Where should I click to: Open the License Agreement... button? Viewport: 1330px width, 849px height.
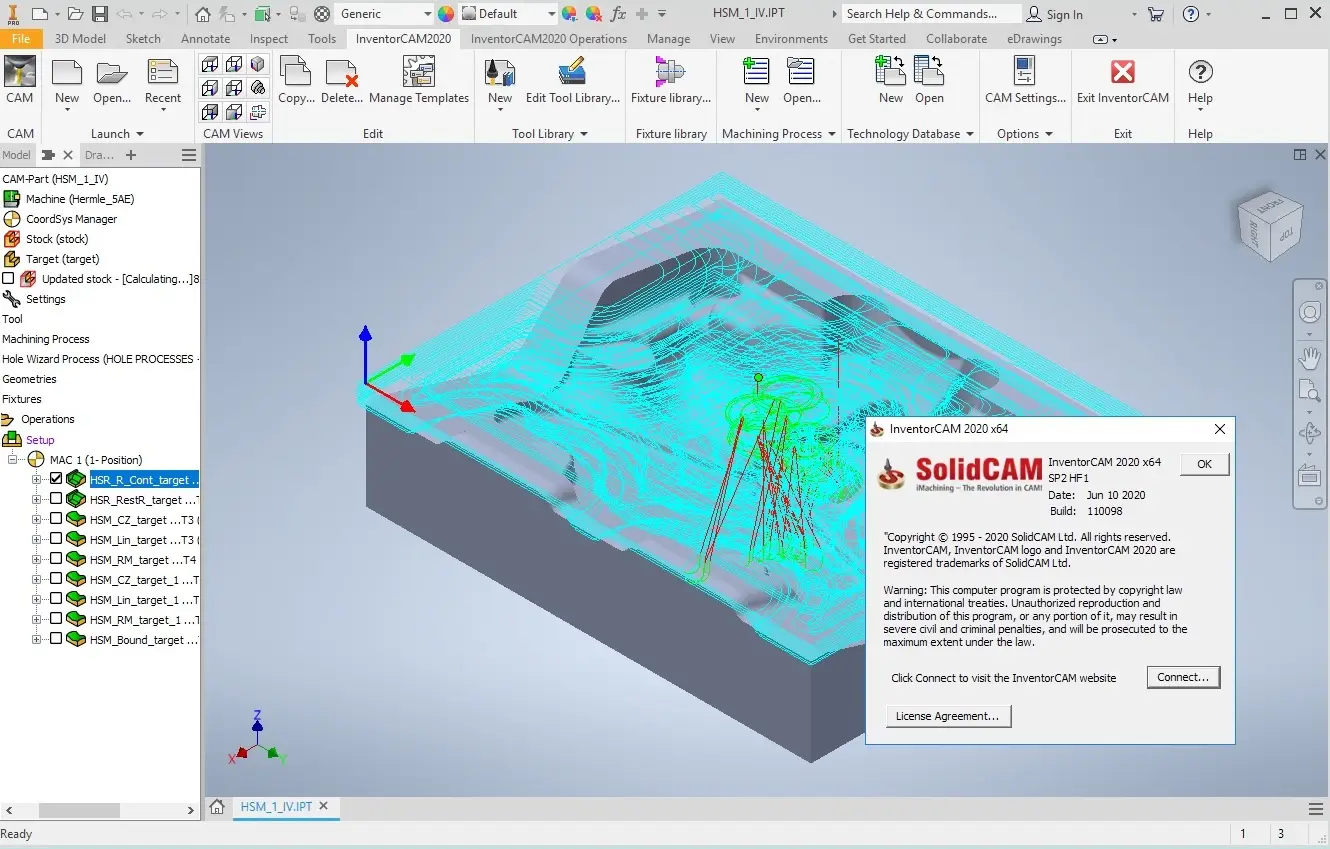(948, 716)
